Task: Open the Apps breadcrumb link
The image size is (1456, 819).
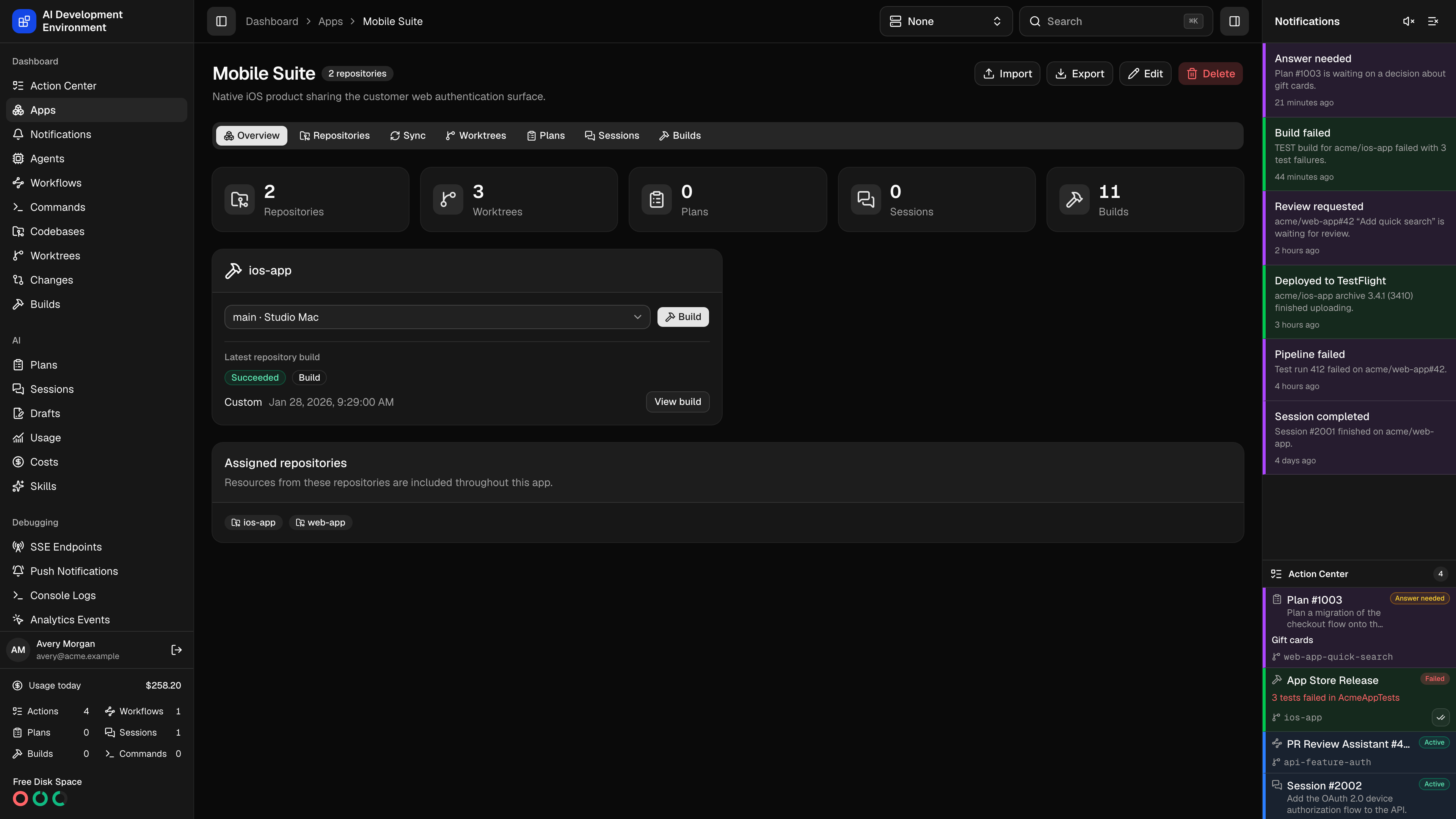Action: 330,22
